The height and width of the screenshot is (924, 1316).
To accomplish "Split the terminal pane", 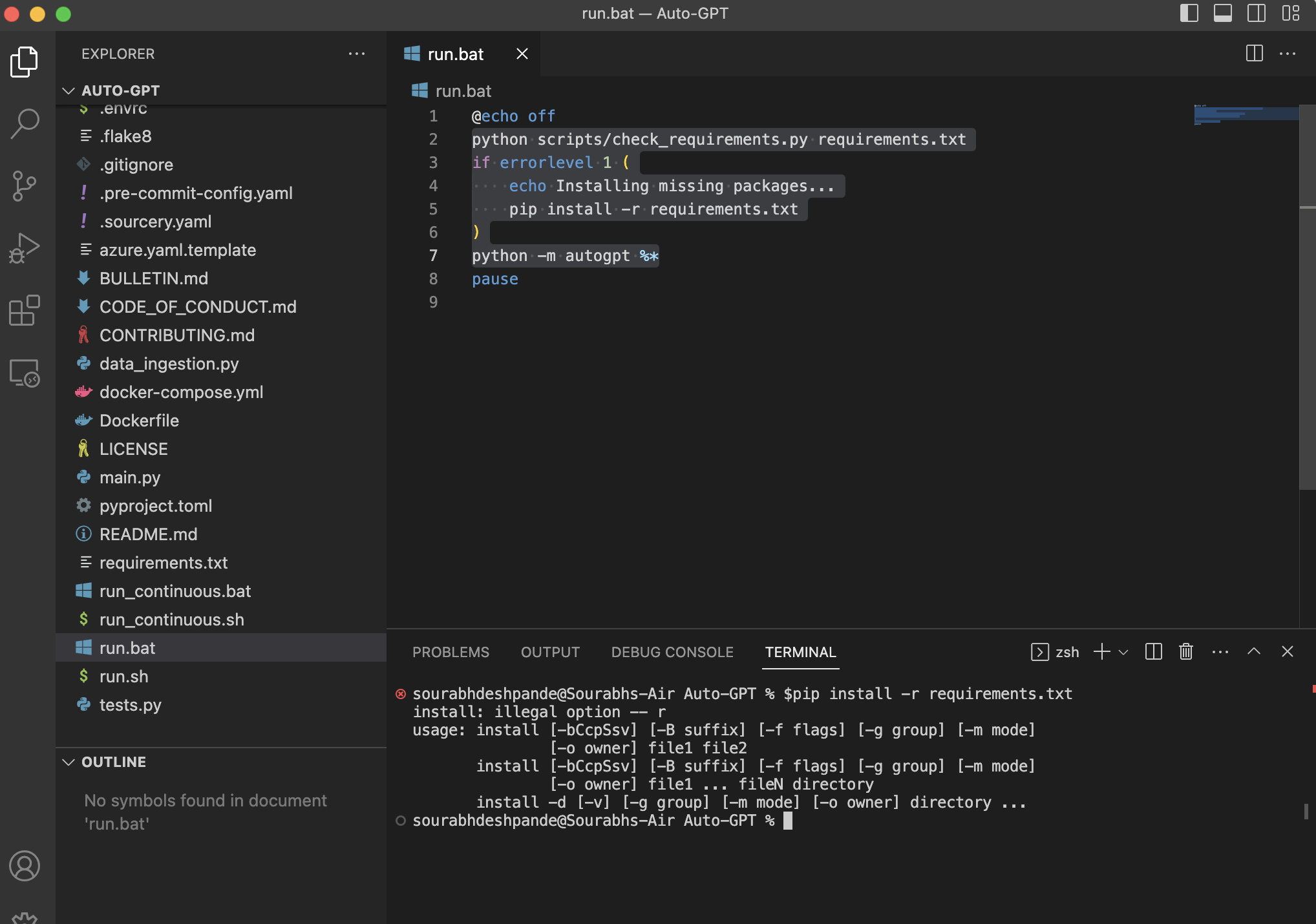I will pos(1153,651).
